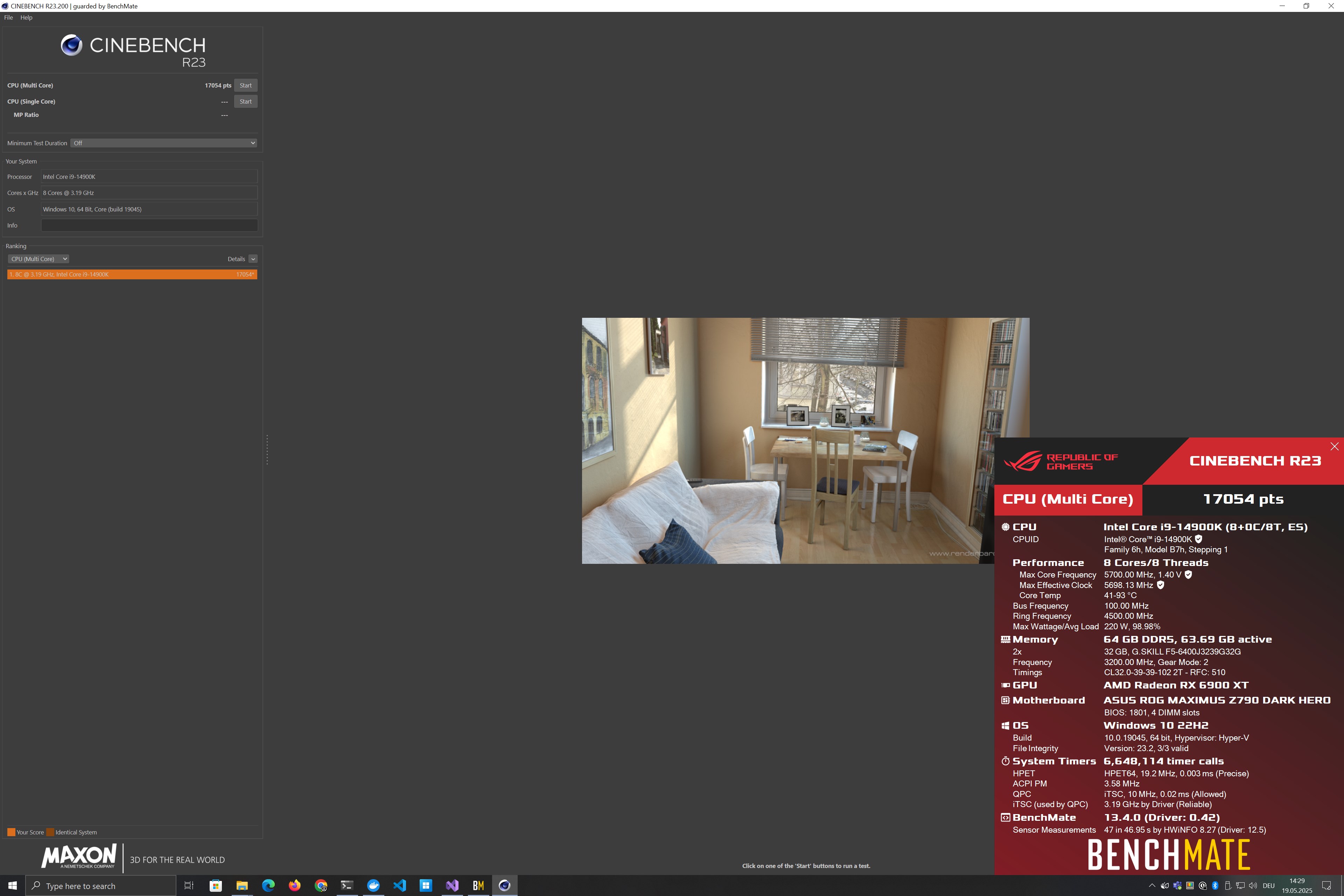Click the taskbar search box
Image resolution: width=1344 pixels, height=896 pixels.
100,886
